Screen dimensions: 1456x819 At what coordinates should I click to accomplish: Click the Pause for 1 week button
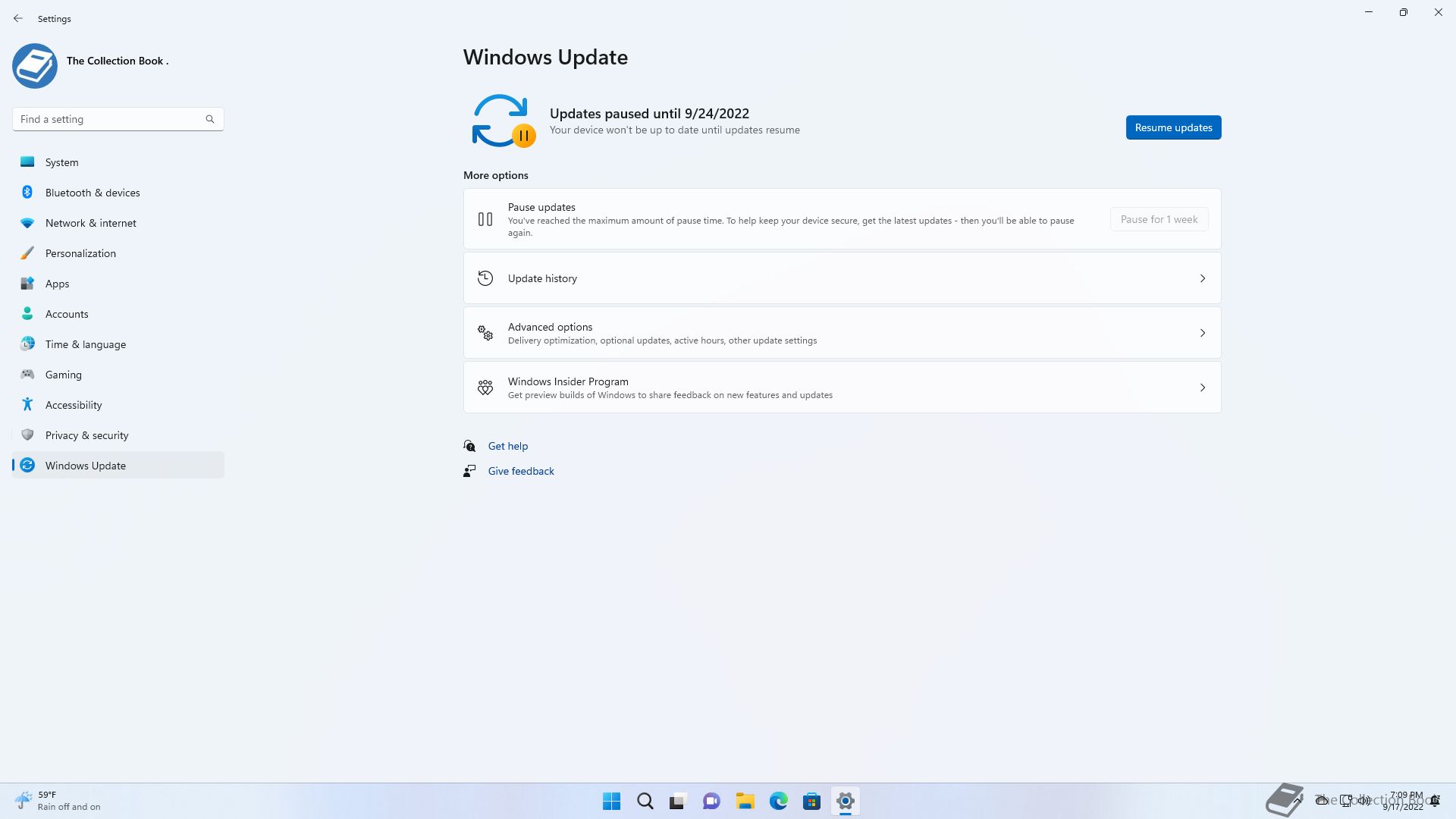click(x=1159, y=219)
